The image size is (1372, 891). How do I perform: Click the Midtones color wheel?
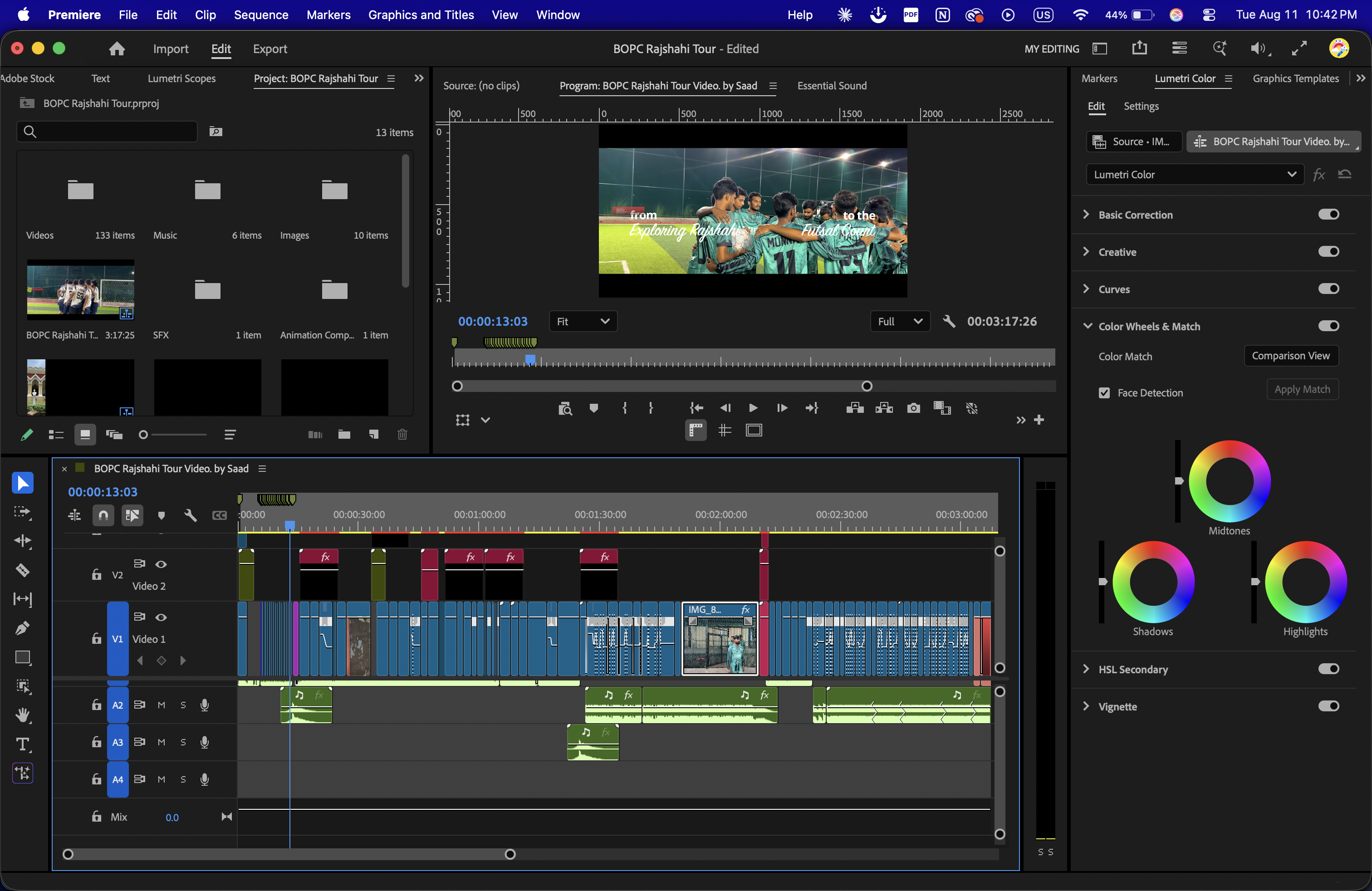1230,481
